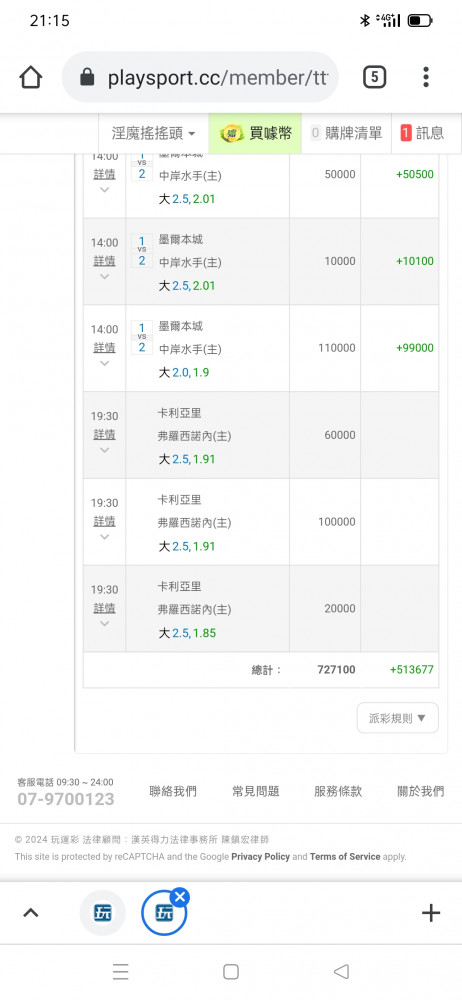462x1000 pixels.
Task: Open 詳情 for 110000 墨爾本城 bet
Action: [x=105, y=348]
